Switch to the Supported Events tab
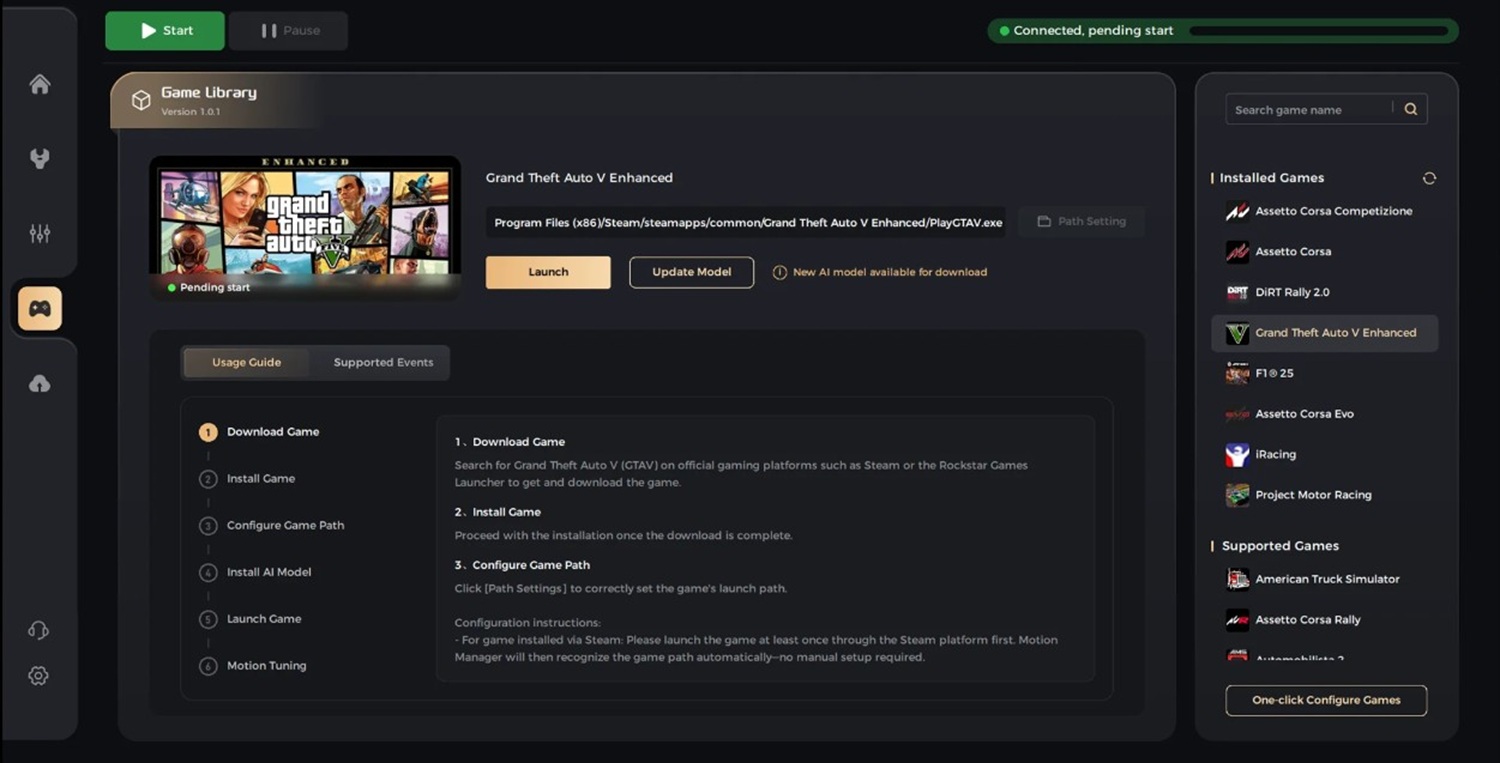The image size is (1500, 763). 383,362
